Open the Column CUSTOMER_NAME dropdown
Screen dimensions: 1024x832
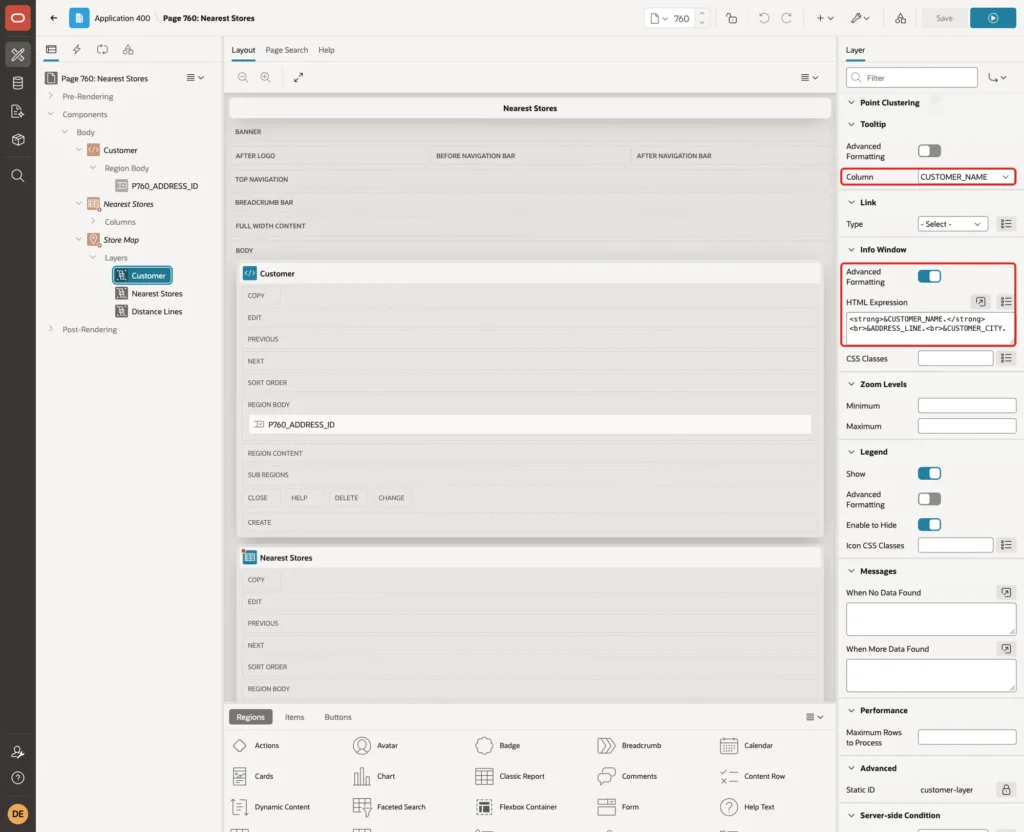coord(965,177)
